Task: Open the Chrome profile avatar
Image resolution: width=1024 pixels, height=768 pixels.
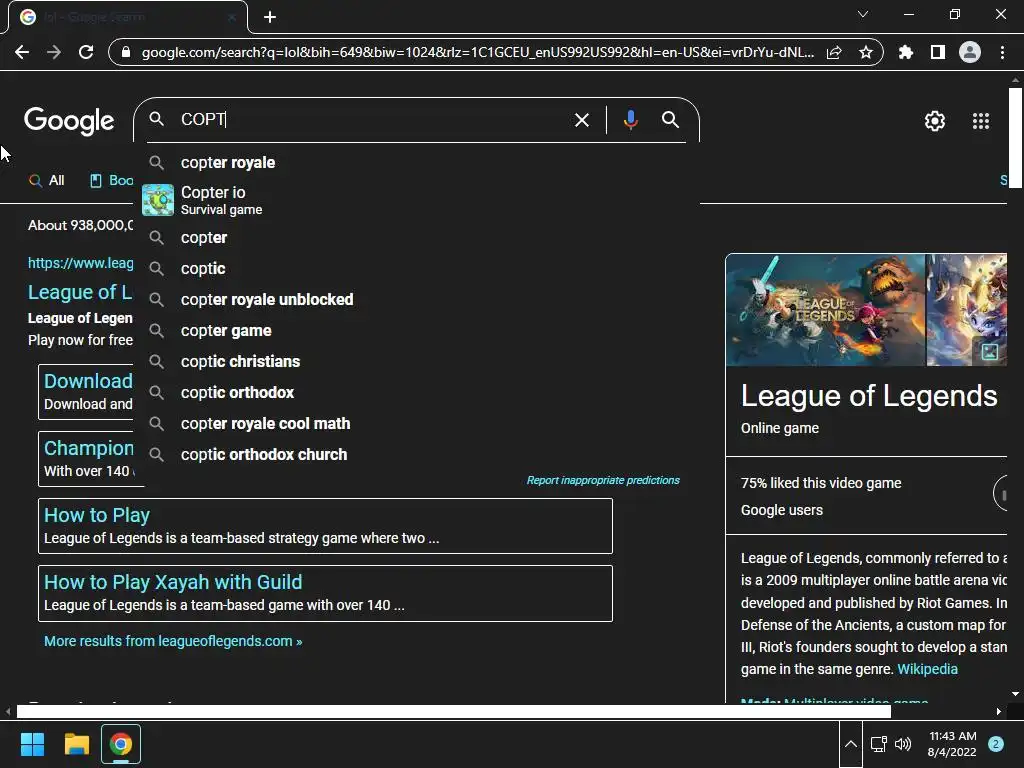Action: coord(970,52)
